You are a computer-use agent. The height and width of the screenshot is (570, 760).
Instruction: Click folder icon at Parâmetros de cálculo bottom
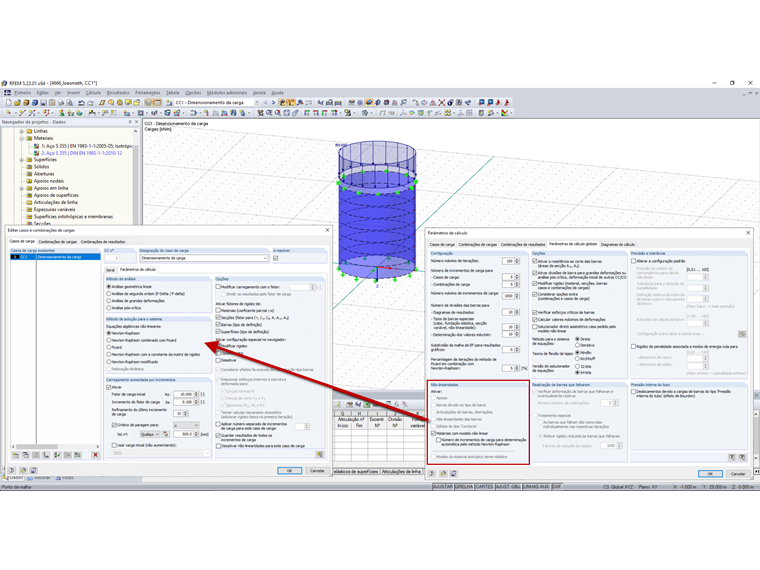click(443, 474)
